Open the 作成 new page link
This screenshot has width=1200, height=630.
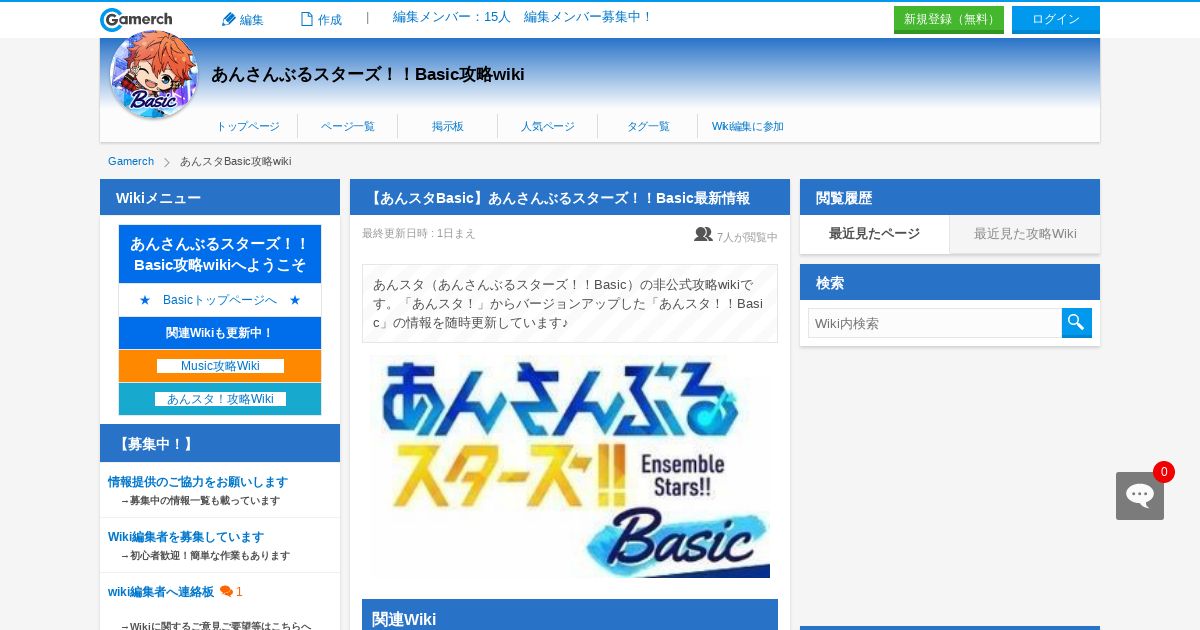coord(321,19)
